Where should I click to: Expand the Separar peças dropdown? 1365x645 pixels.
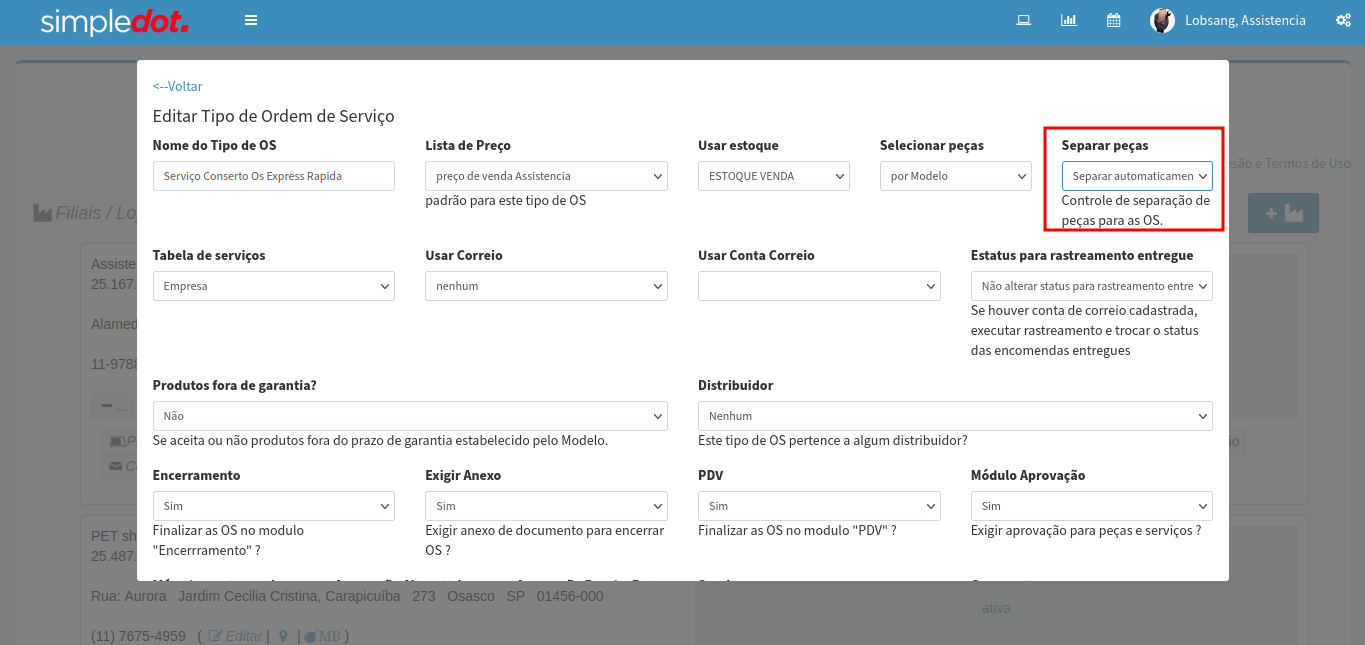[1137, 176]
